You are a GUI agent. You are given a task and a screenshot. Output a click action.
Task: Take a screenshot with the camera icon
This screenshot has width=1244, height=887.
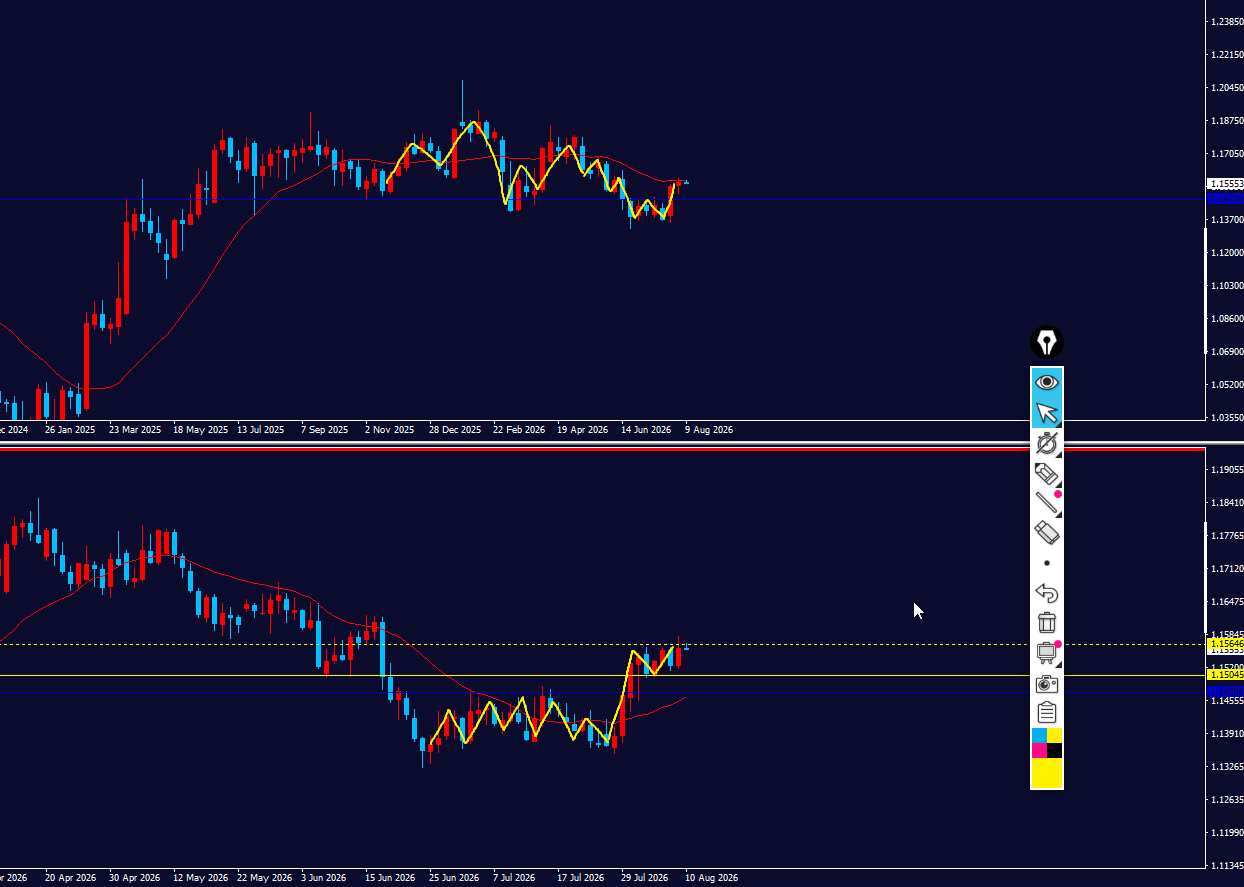pyautogui.click(x=1047, y=684)
